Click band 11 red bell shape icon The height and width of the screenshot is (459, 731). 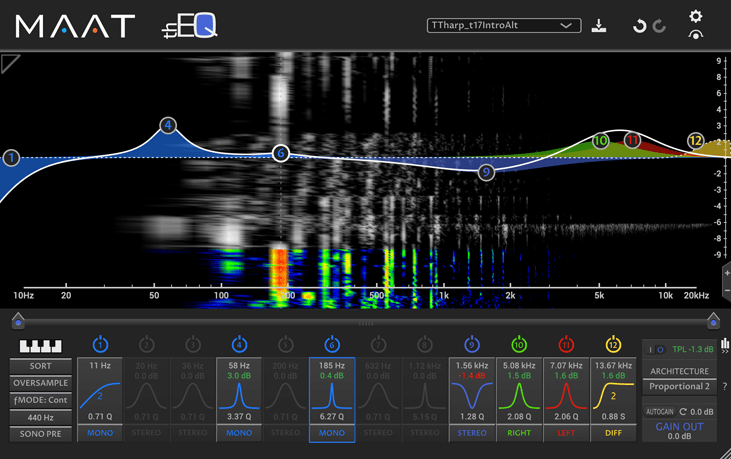coord(566,396)
